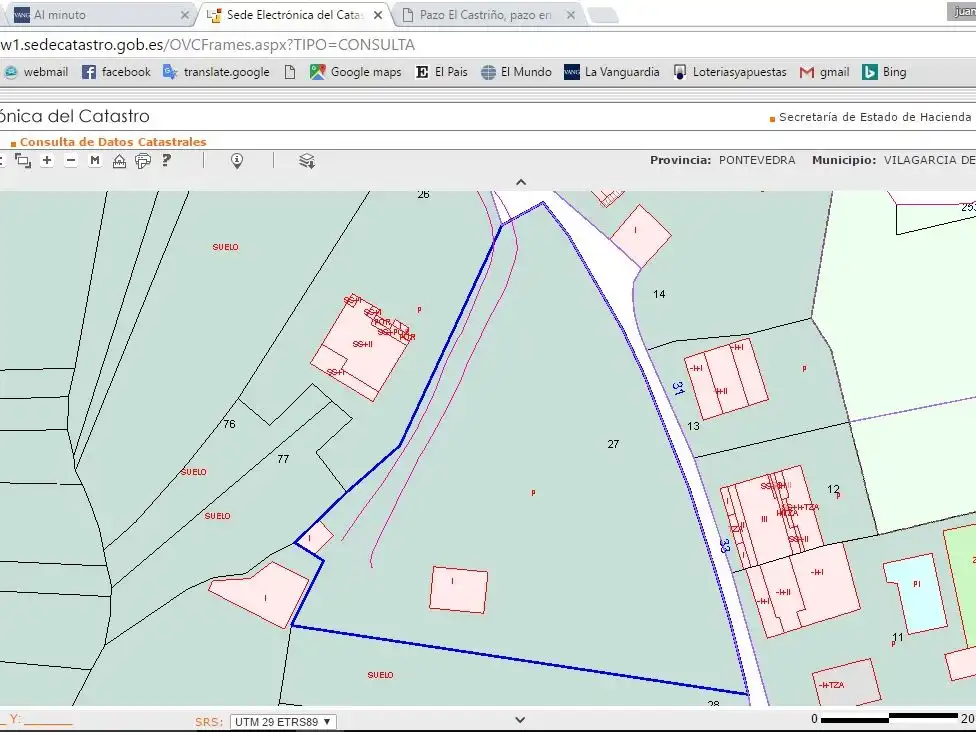Select the zoom window tool

pyautogui.click(x=22, y=161)
